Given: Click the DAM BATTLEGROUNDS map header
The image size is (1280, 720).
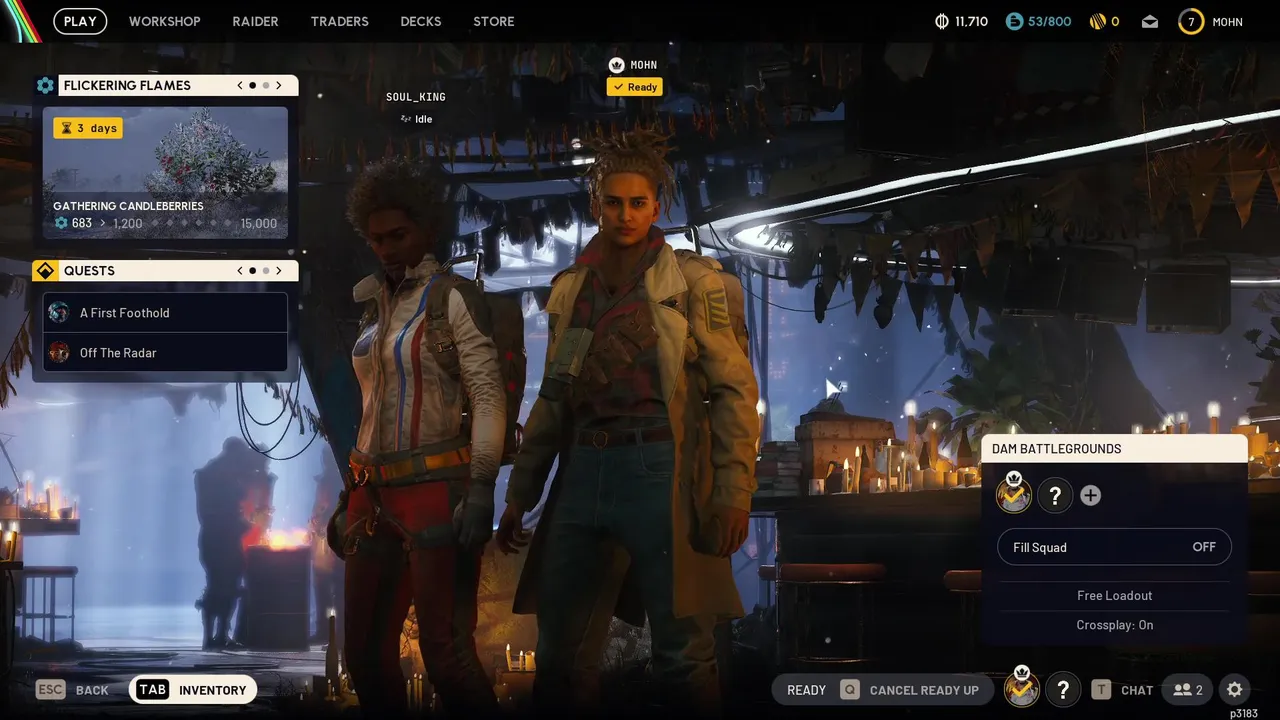Looking at the screenshot, I should click(1114, 448).
